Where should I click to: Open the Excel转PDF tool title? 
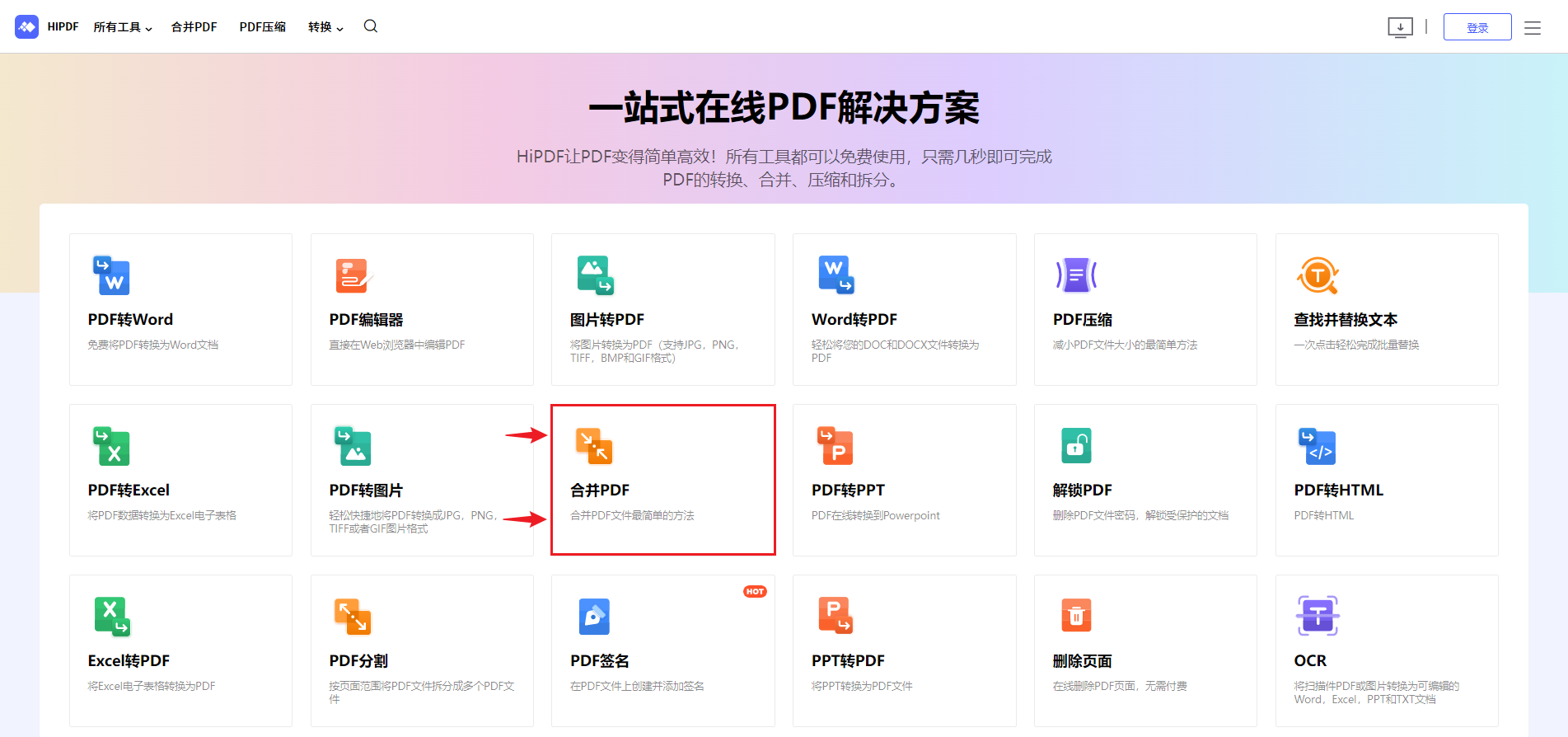point(129,661)
